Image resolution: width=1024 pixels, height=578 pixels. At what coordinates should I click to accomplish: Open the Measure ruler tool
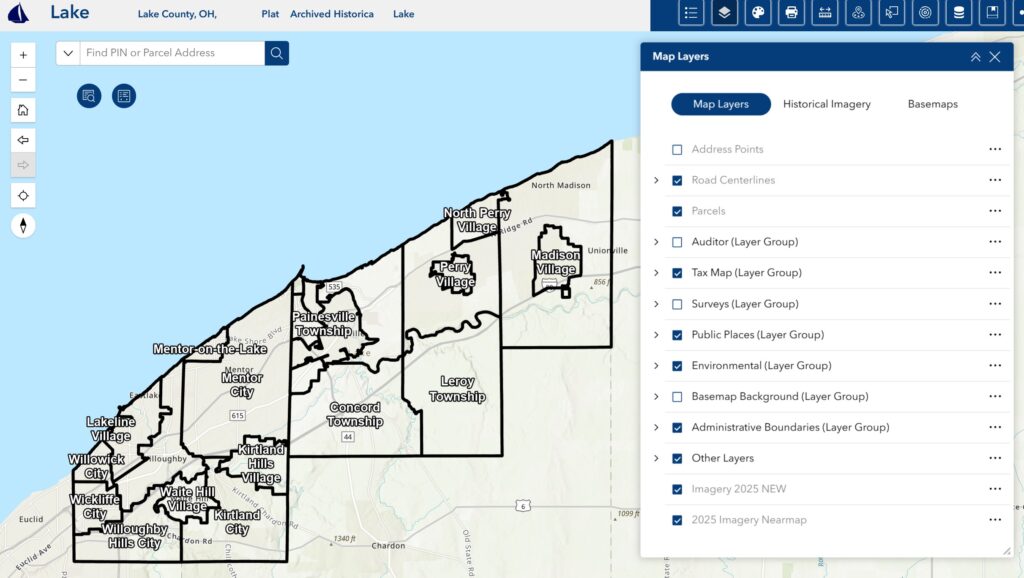coord(825,13)
